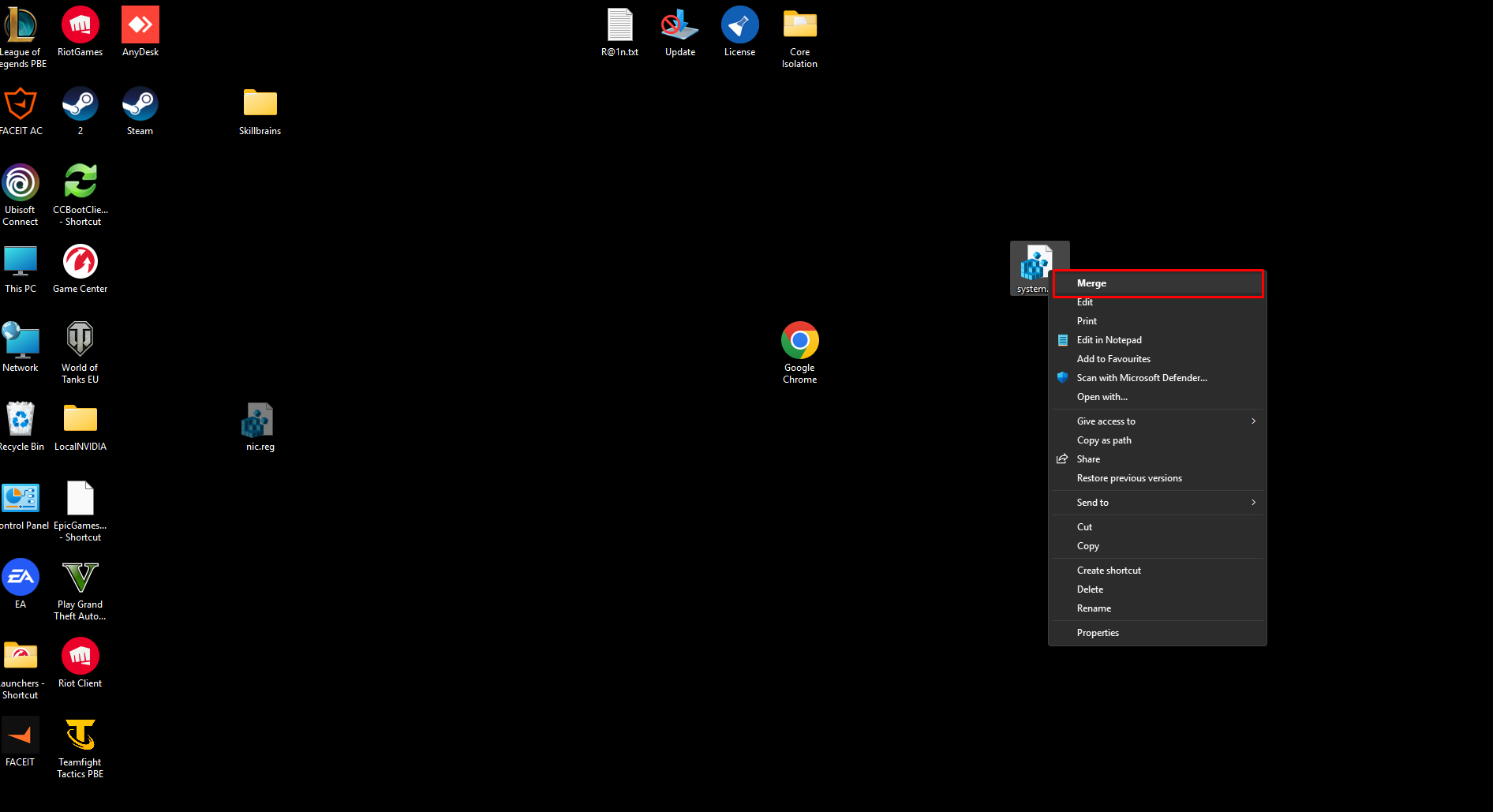Click Share in the context menu

coord(1158,459)
